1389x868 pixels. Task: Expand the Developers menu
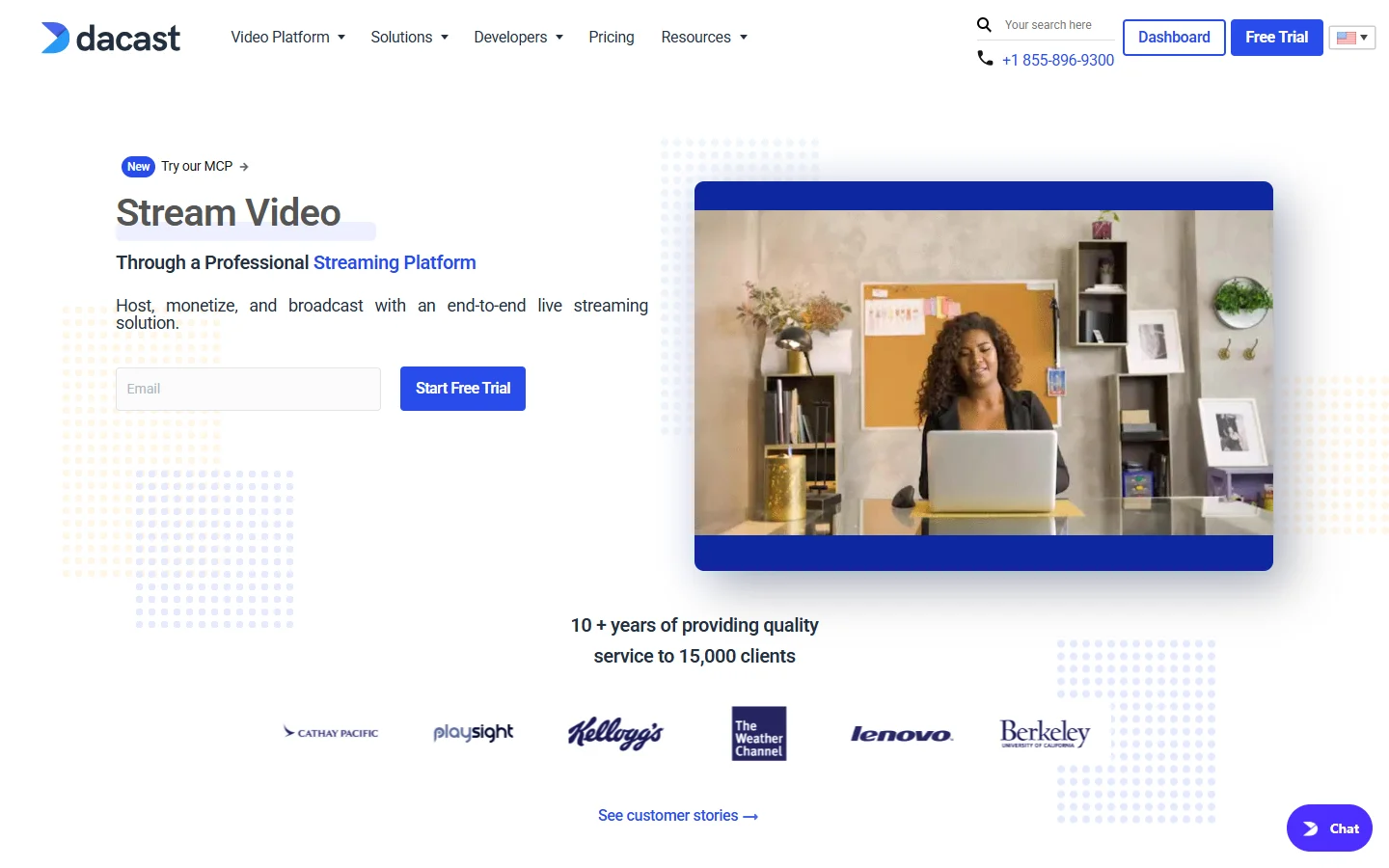(518, 37)
